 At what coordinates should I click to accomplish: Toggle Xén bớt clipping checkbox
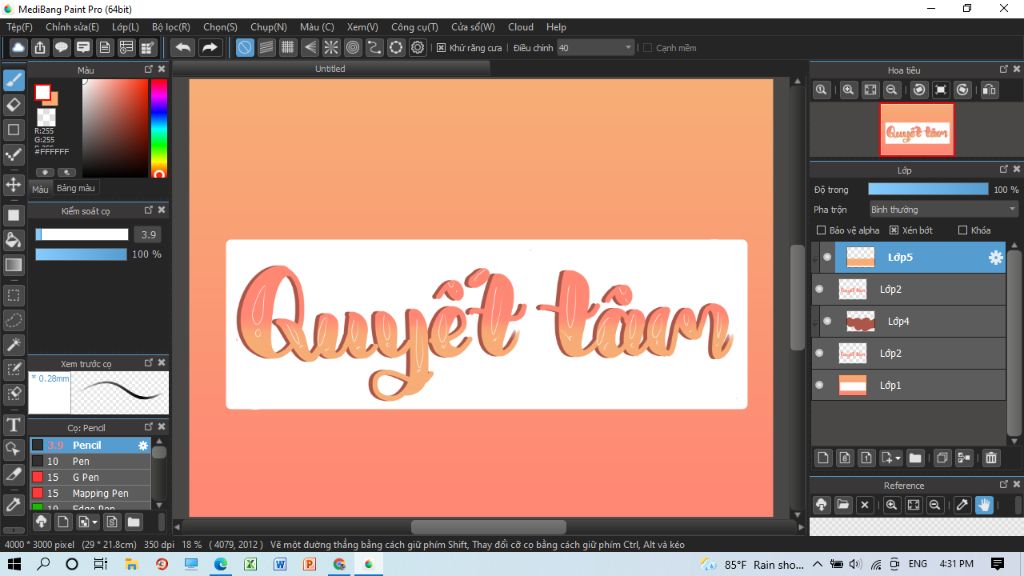[x=894, y=230]
